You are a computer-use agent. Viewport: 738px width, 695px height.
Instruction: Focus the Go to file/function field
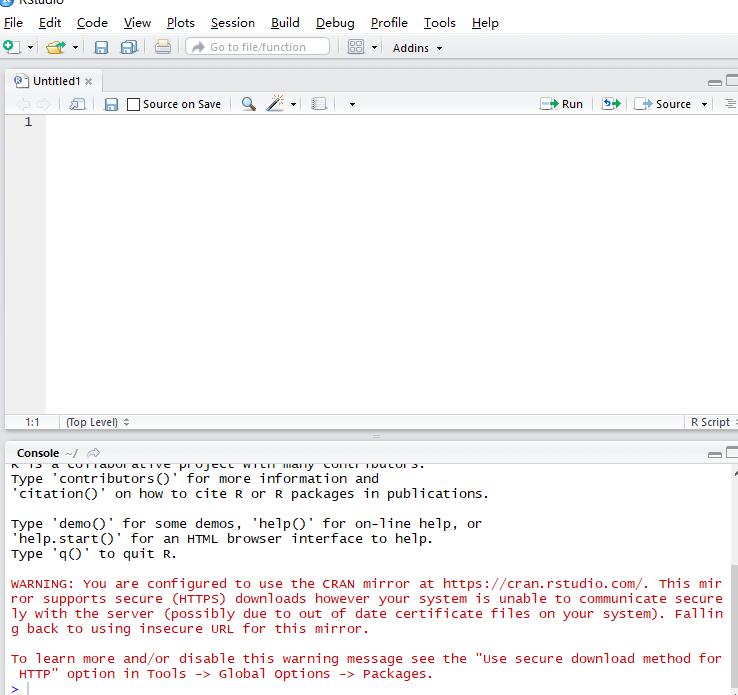tap(257, 47)
